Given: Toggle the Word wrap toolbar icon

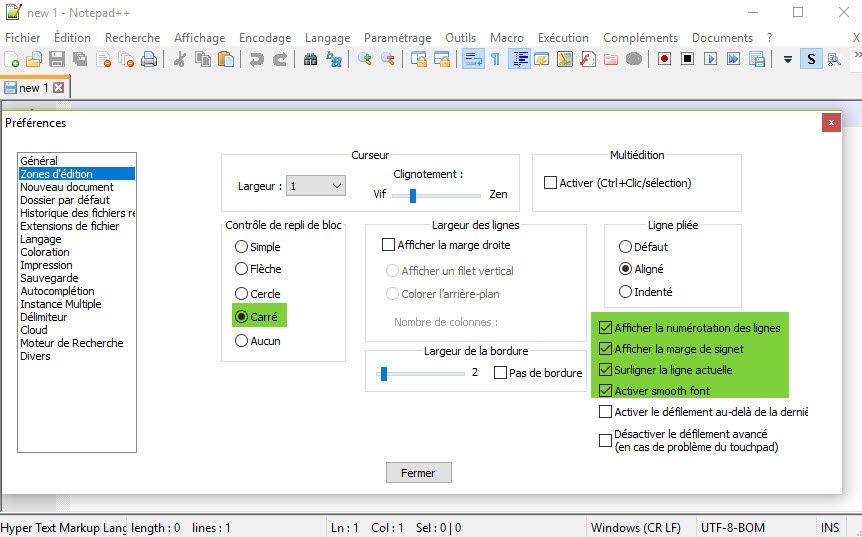Looking at the screenshot, I should pyautogui.click(x=473, y=59).
